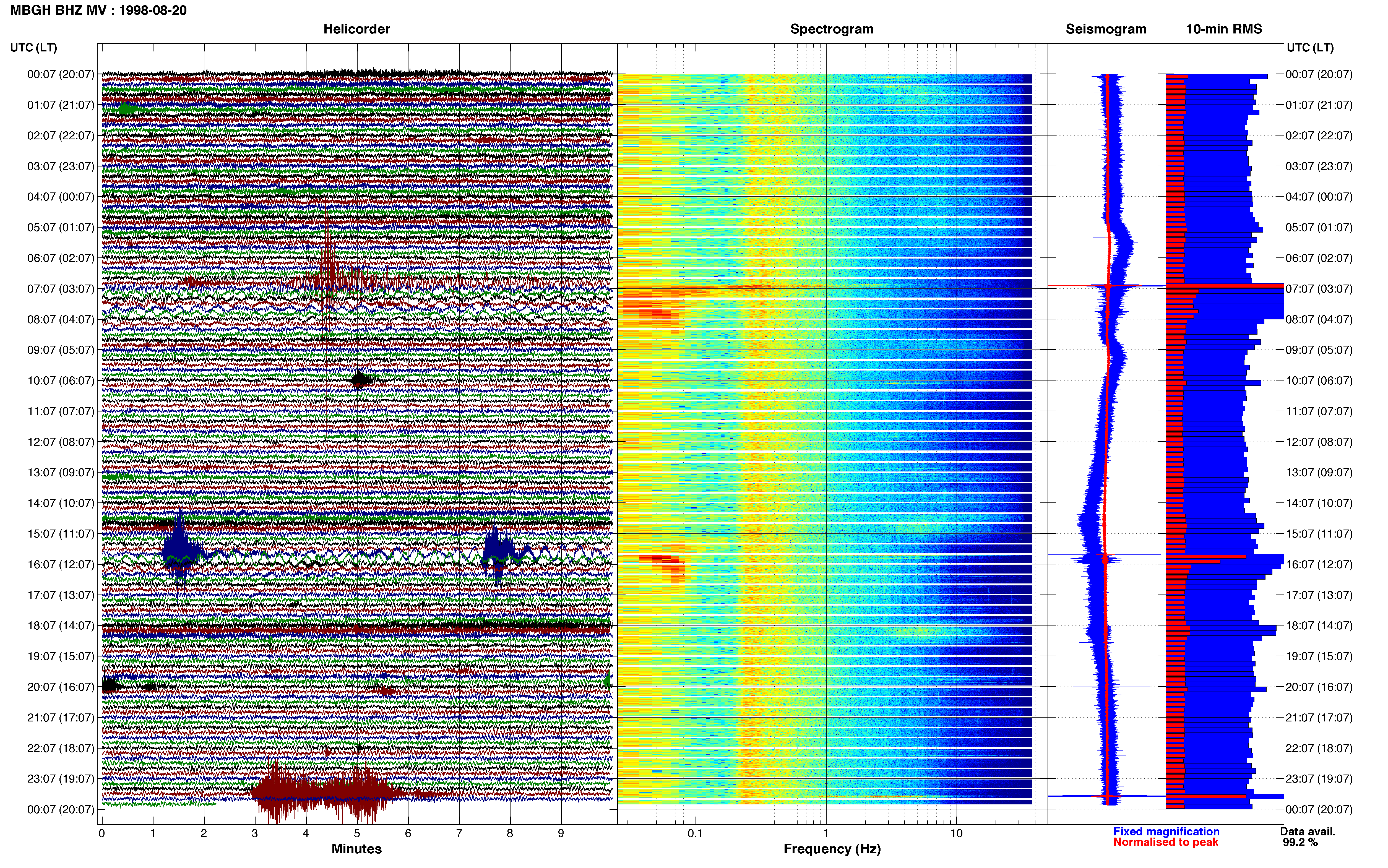Click the red RMS peak bar near 23:40

pyautogui.click(x=1206, y=796)
